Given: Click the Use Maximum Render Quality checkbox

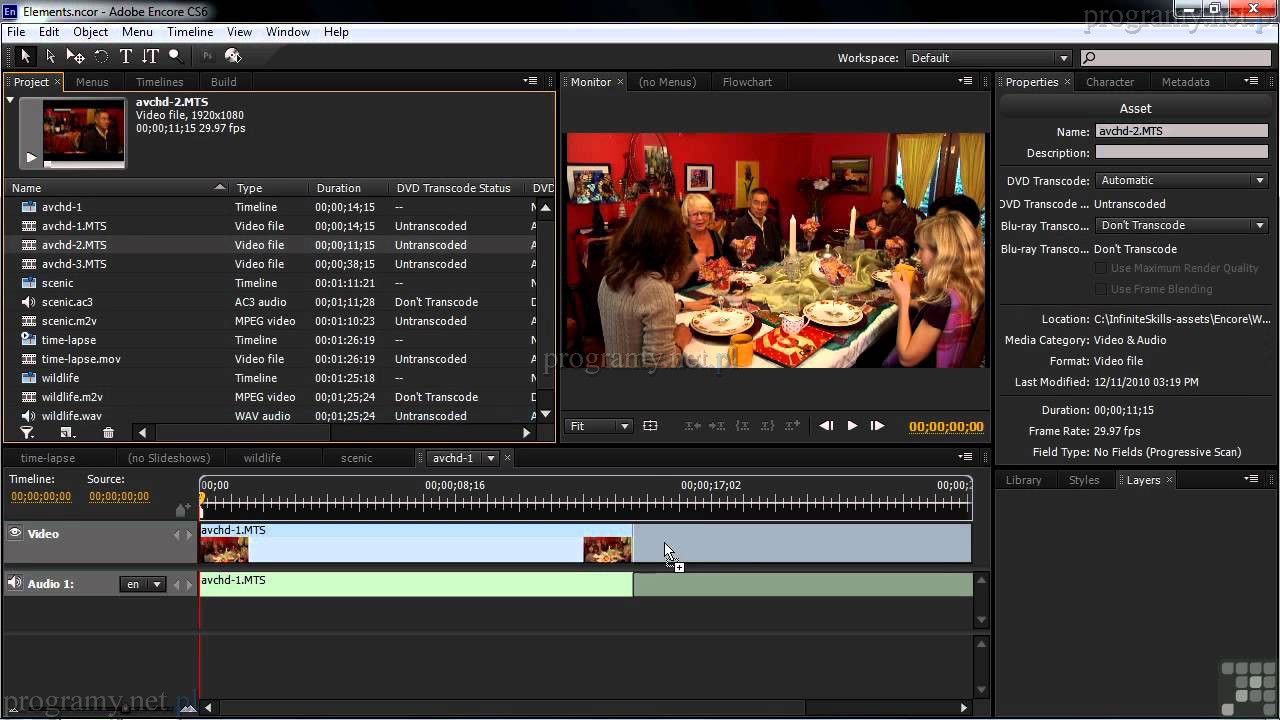Looking at the screenshot, I should (x=1100, y=268).
